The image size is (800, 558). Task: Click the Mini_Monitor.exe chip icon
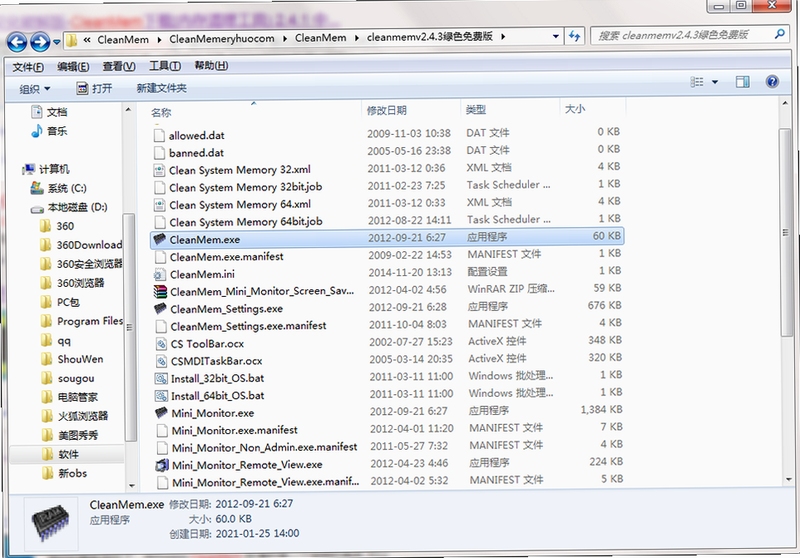pos(161,413)
